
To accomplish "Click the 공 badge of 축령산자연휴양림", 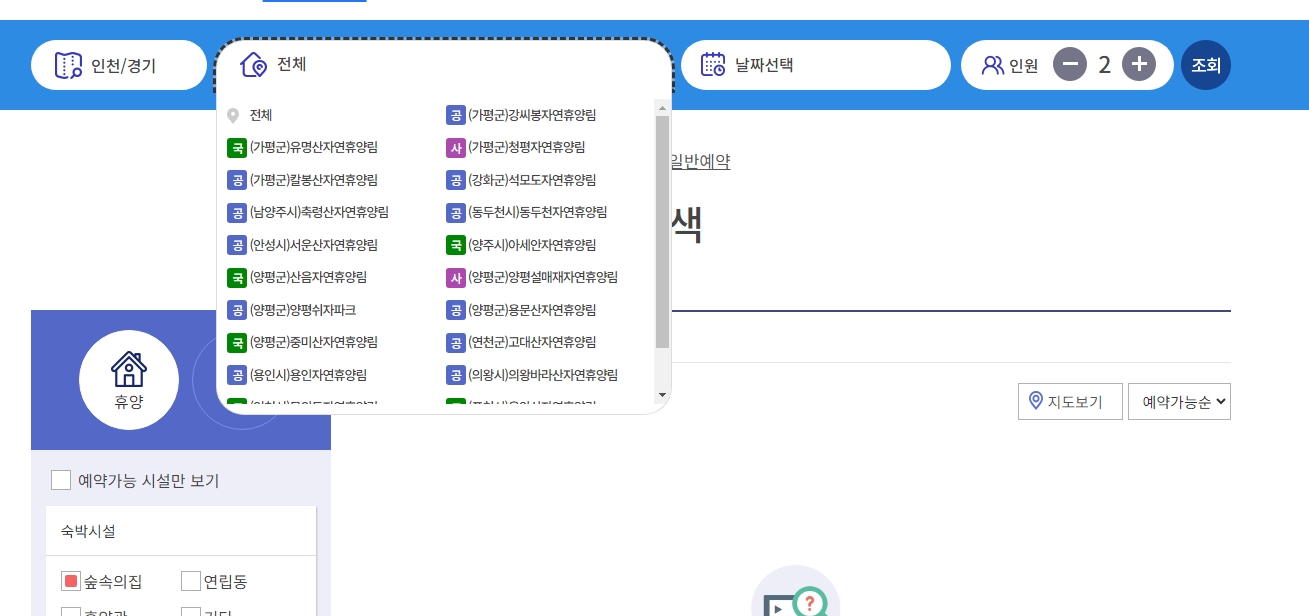I will 237,213.
